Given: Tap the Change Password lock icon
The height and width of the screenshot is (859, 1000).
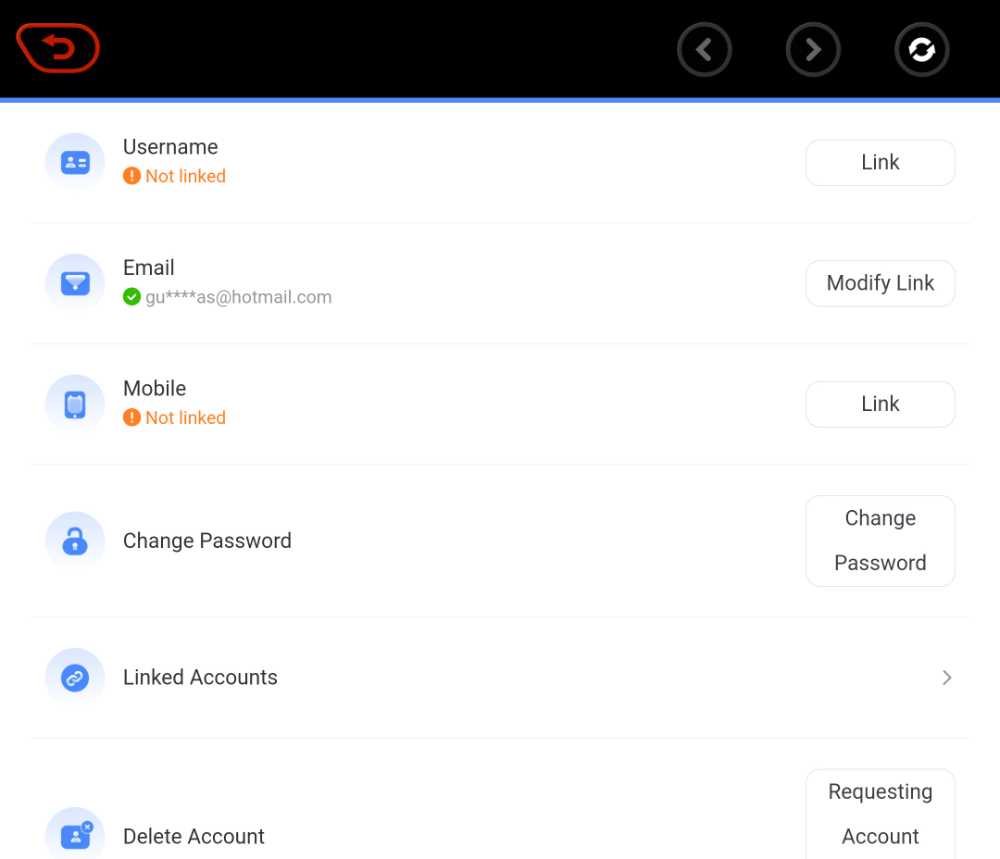Looking at the screenshot, I should coord(75,541).
